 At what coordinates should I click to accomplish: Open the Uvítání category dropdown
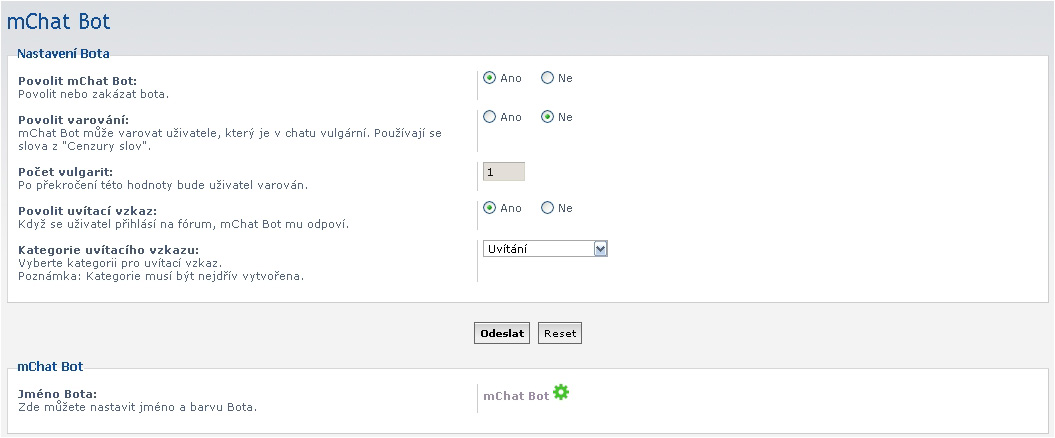[x=545, y=249]
